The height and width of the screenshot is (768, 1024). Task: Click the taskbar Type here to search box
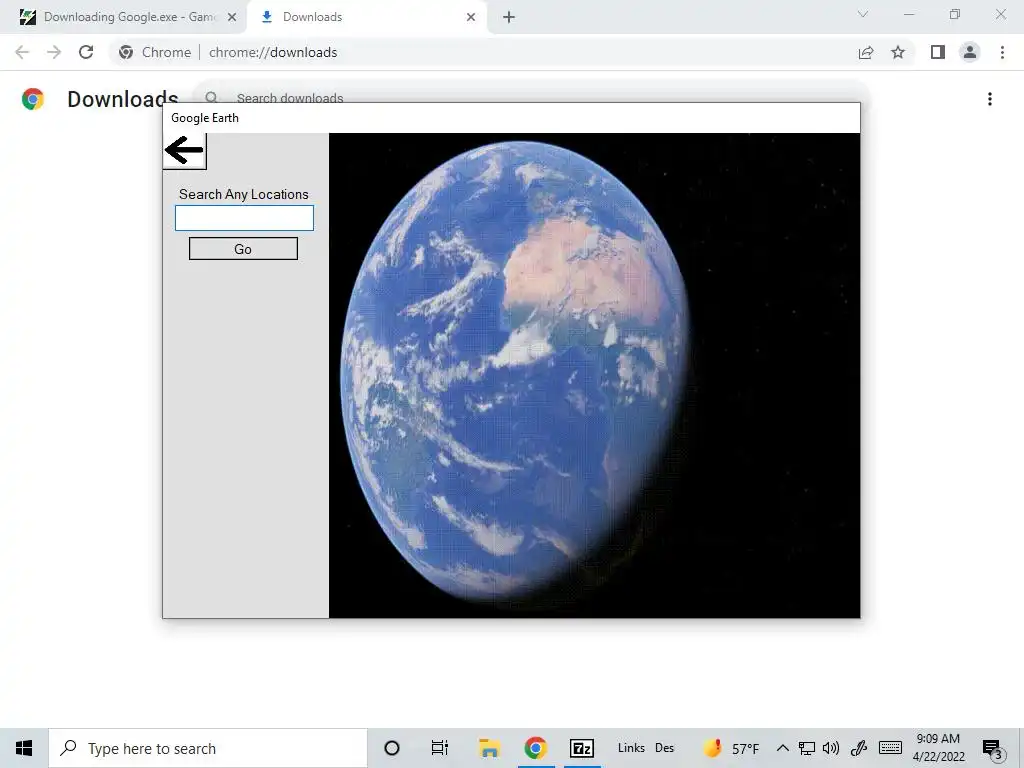coord(208,748)
